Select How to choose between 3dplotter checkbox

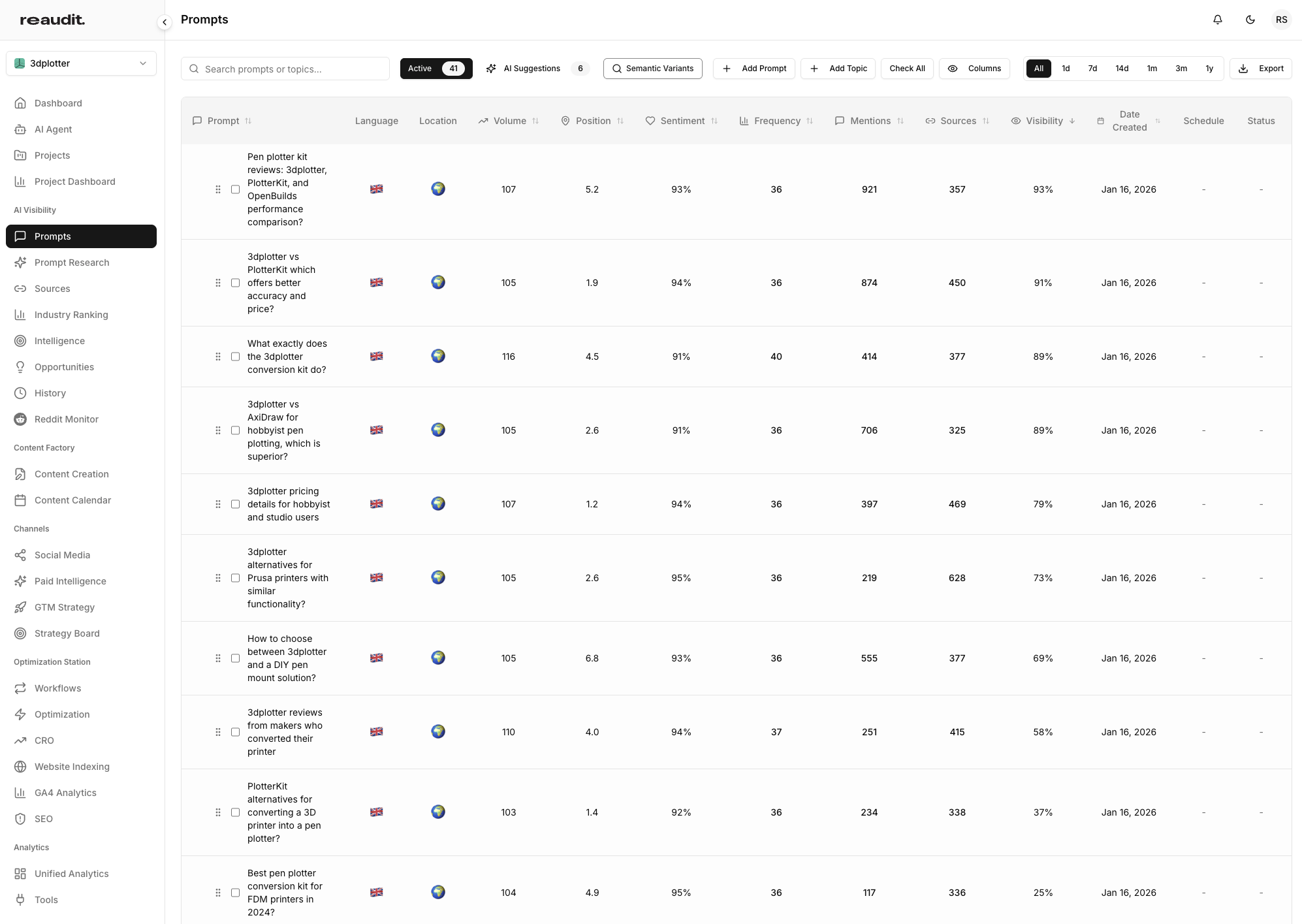[x=236, y=658]
